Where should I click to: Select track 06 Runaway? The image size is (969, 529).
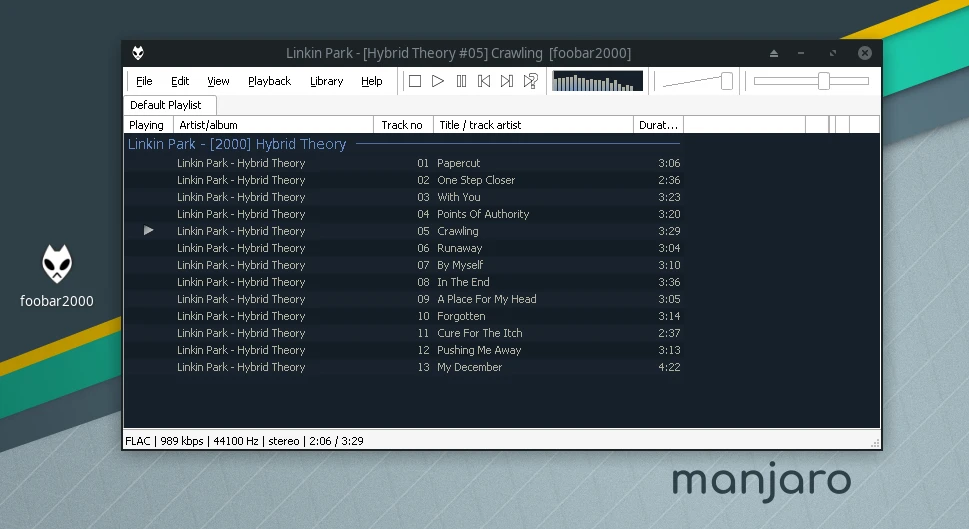click(x=404, y=248)
